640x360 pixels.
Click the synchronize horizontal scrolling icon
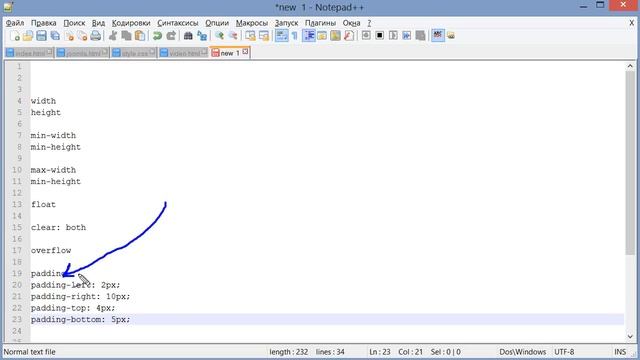[264, 36]
